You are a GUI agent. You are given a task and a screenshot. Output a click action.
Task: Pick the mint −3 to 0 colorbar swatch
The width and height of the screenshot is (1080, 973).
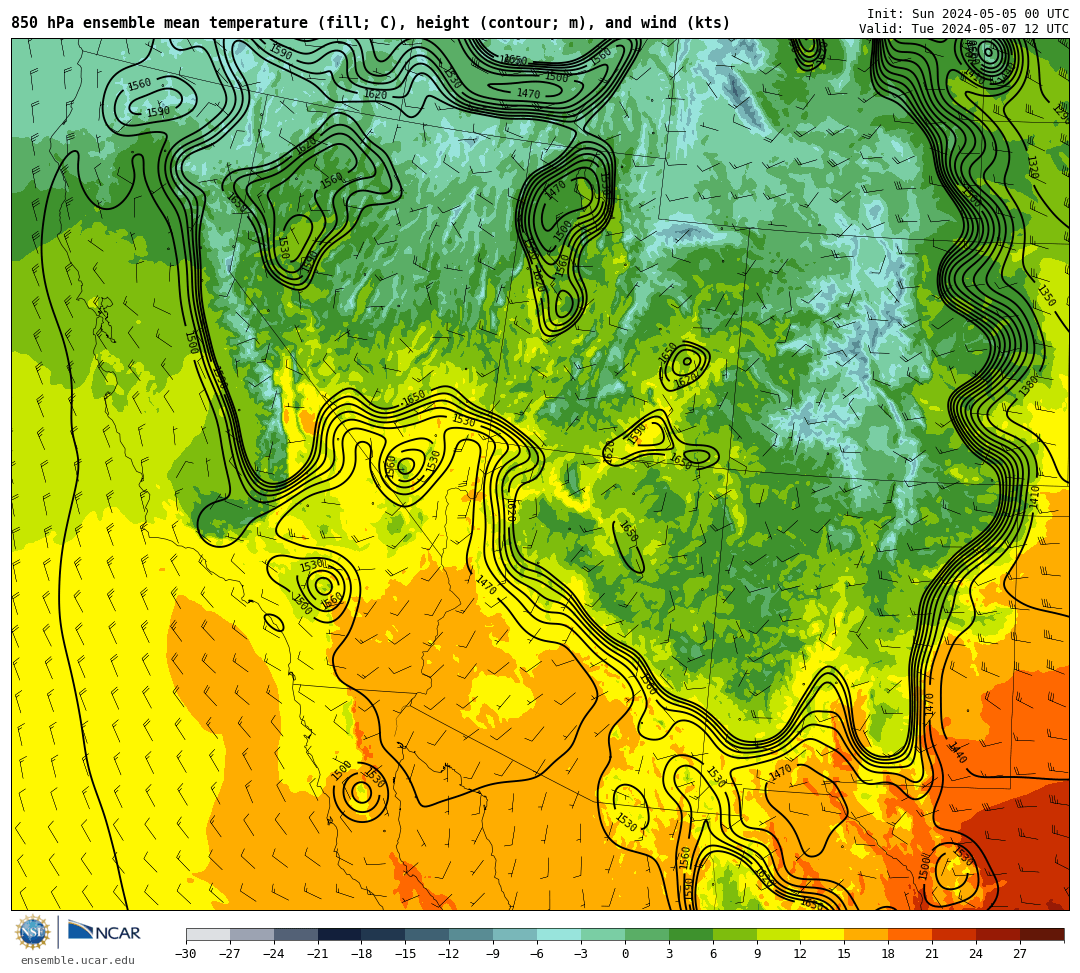[603, 934]
